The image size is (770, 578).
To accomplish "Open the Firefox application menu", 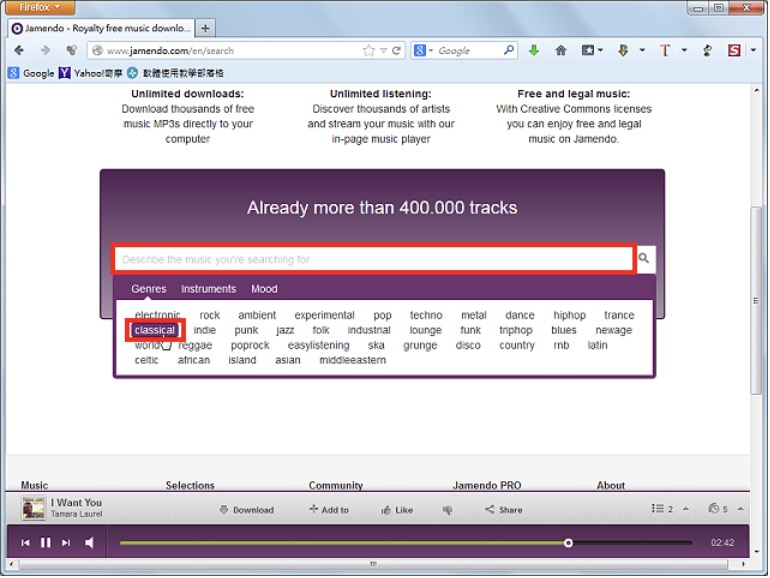I will pyautogui.click(x=38, y=7).
